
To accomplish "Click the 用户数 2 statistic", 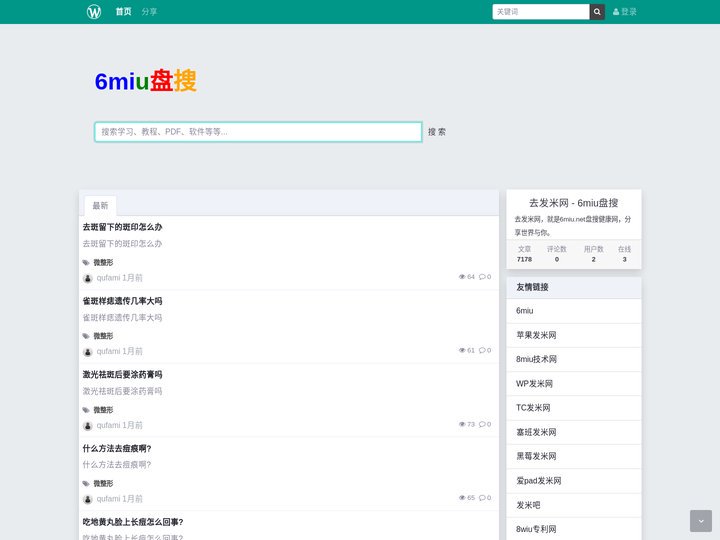I will click(593, 253).
